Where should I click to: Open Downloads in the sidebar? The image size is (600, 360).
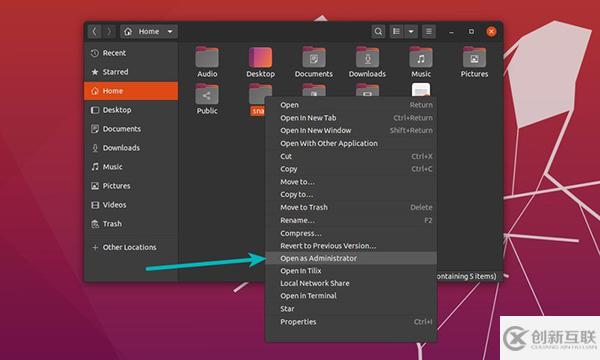[131, 148]
